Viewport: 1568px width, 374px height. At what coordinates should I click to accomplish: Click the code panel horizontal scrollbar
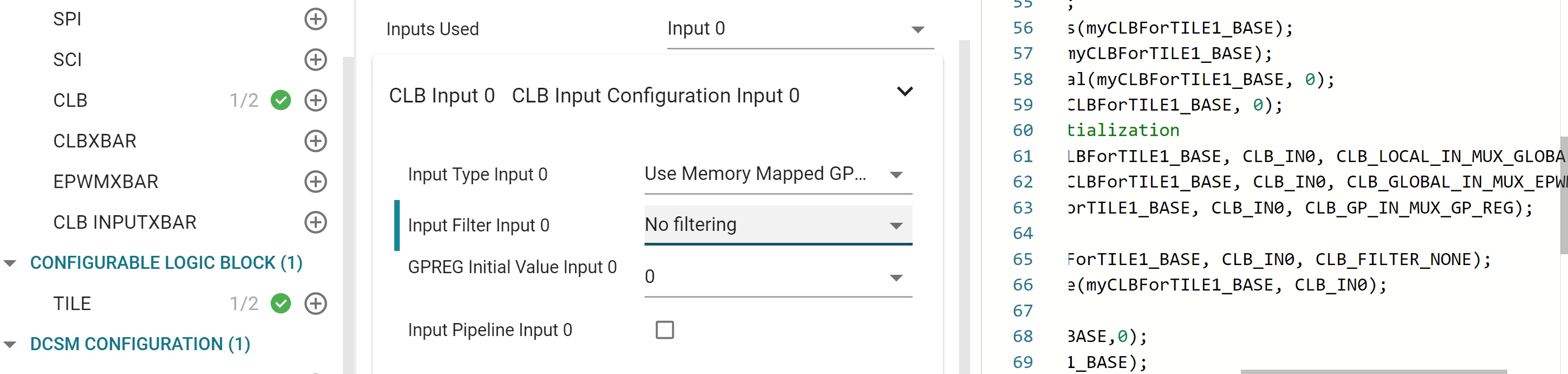point(1373,371)
